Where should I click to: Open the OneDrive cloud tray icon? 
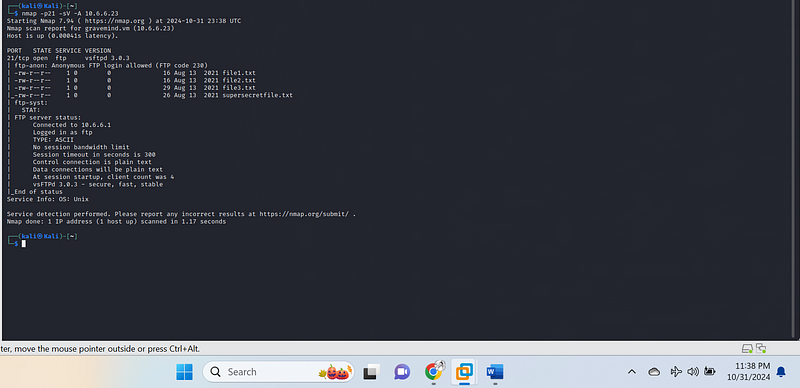(654, 372)
